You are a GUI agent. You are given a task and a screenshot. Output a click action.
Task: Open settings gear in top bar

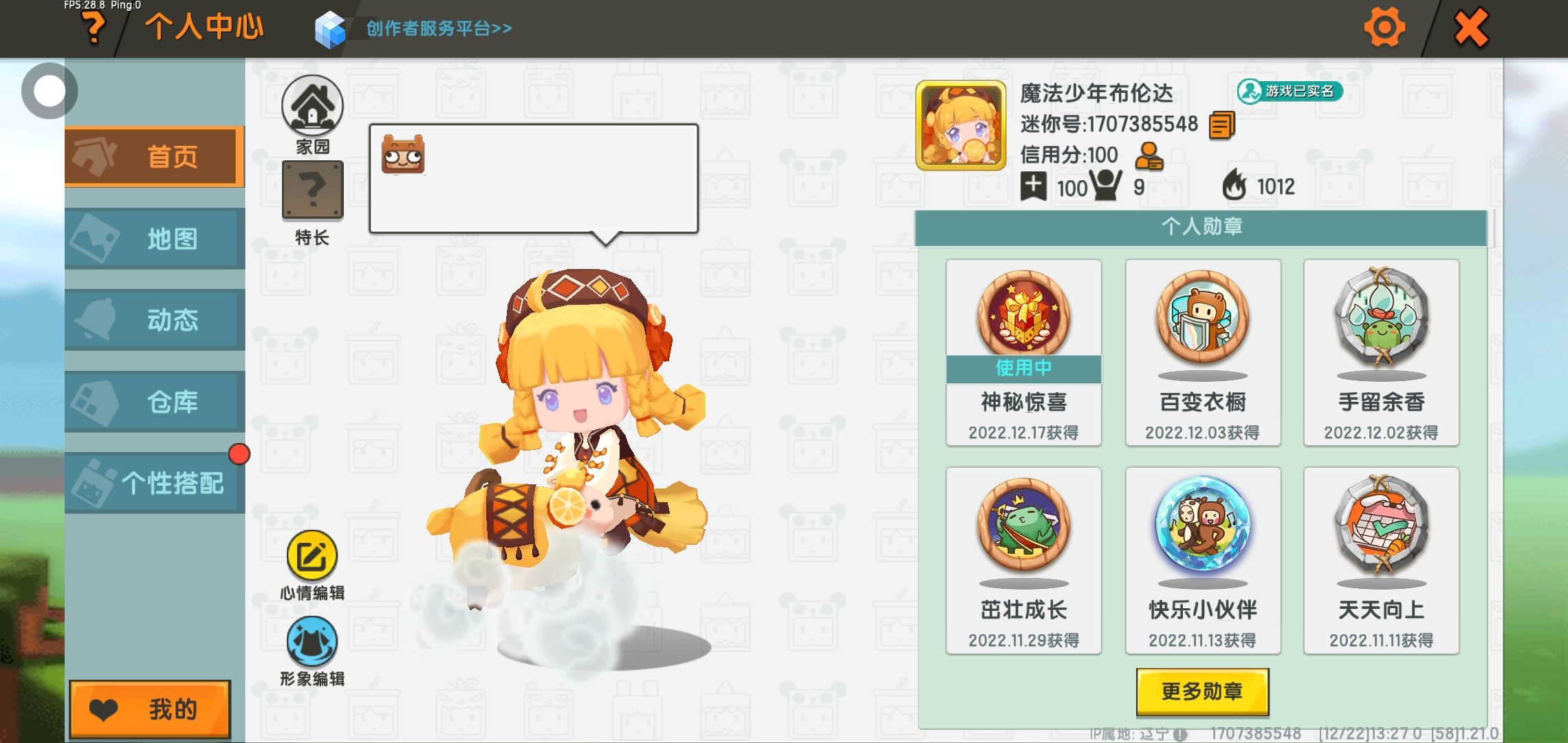pyautogui.click(x=1384, y=28)
